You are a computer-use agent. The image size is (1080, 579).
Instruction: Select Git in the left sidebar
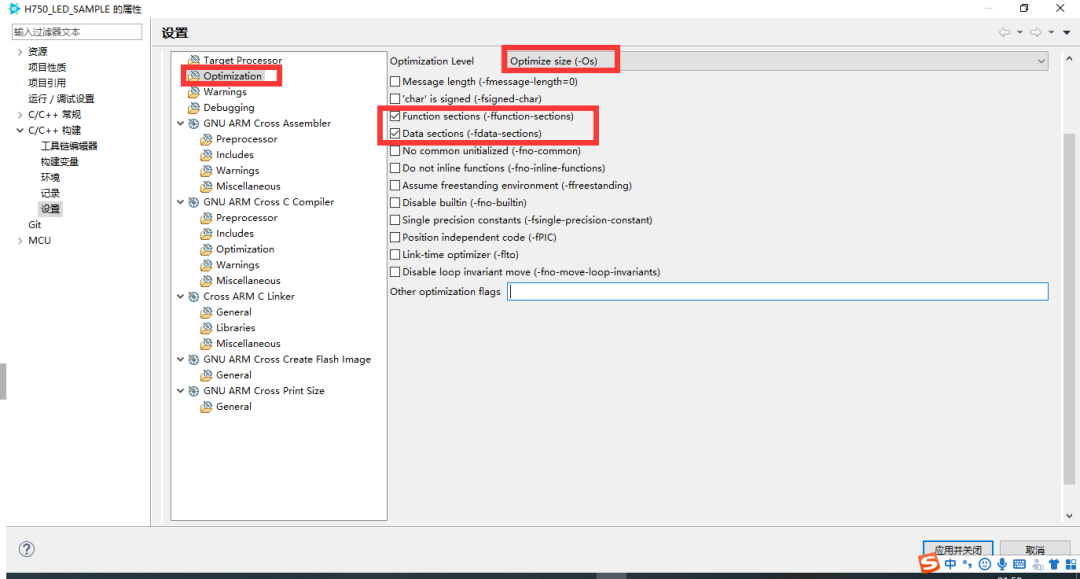click(34, 224)
